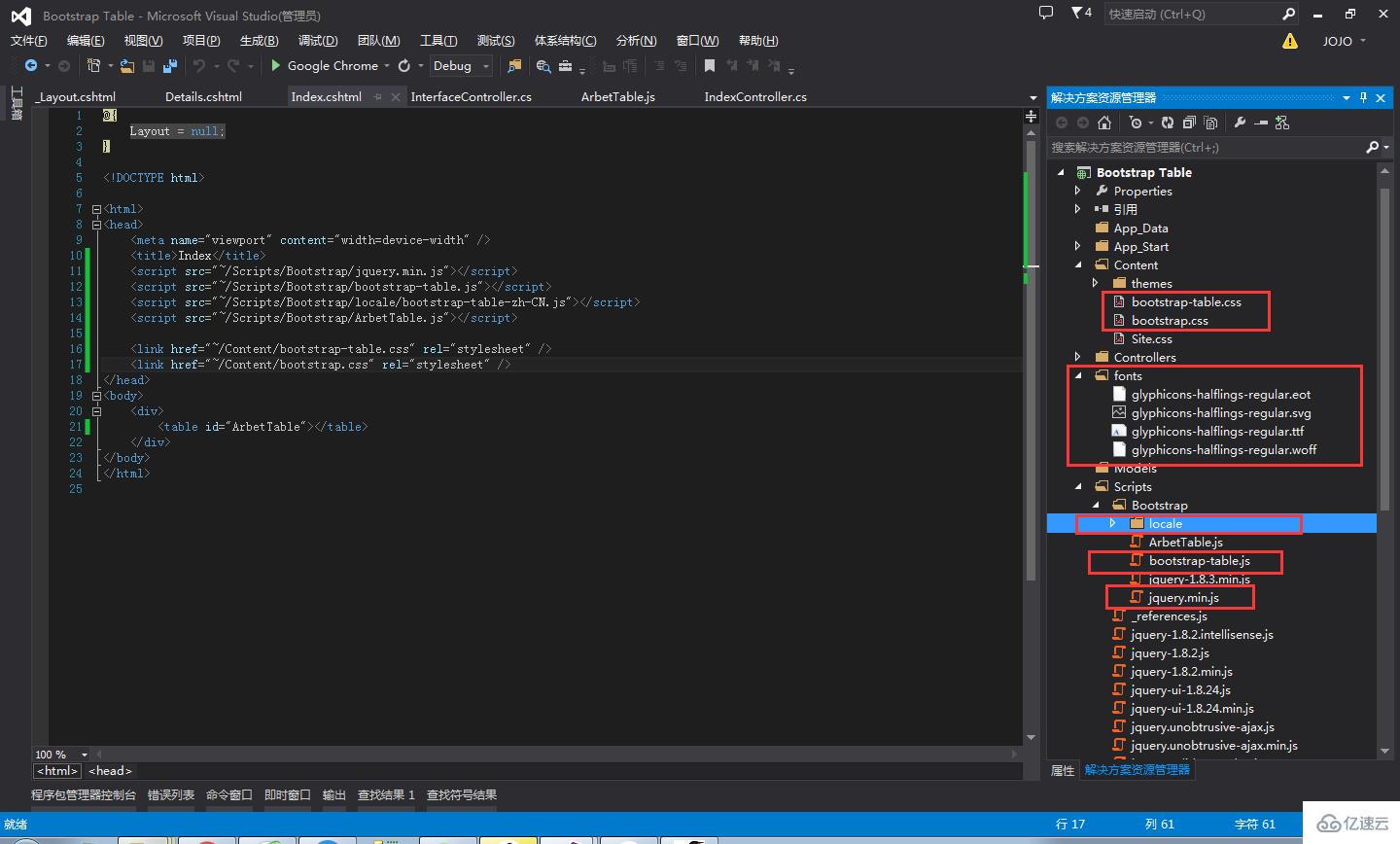Viewport: 1400px width, 844px height.
Task: Click the open file folder icon
Action: pos(127,65)
